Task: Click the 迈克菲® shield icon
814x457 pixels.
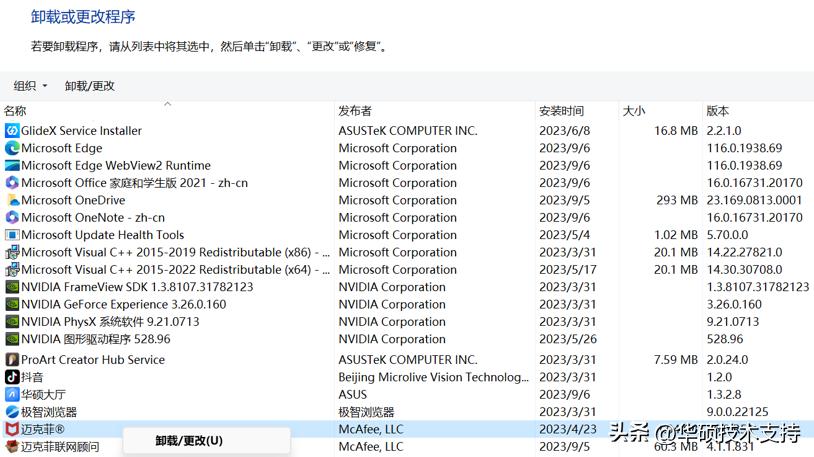Action: coord(12,429)
